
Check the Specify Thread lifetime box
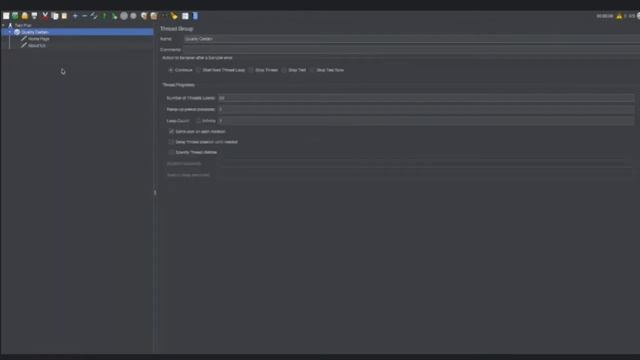171,152
